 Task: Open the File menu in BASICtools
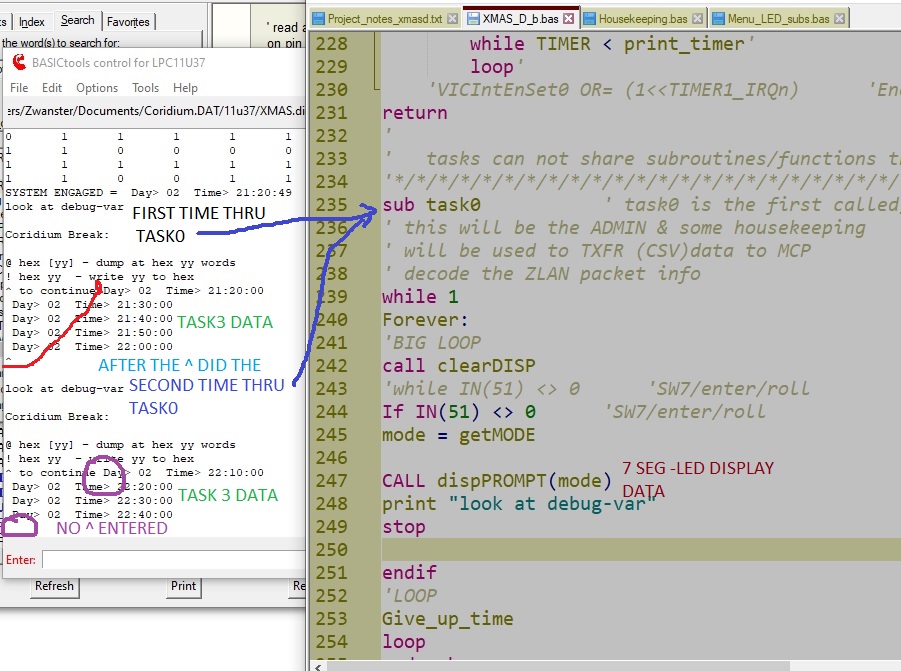pyautogui.click(x=19, y=88)
